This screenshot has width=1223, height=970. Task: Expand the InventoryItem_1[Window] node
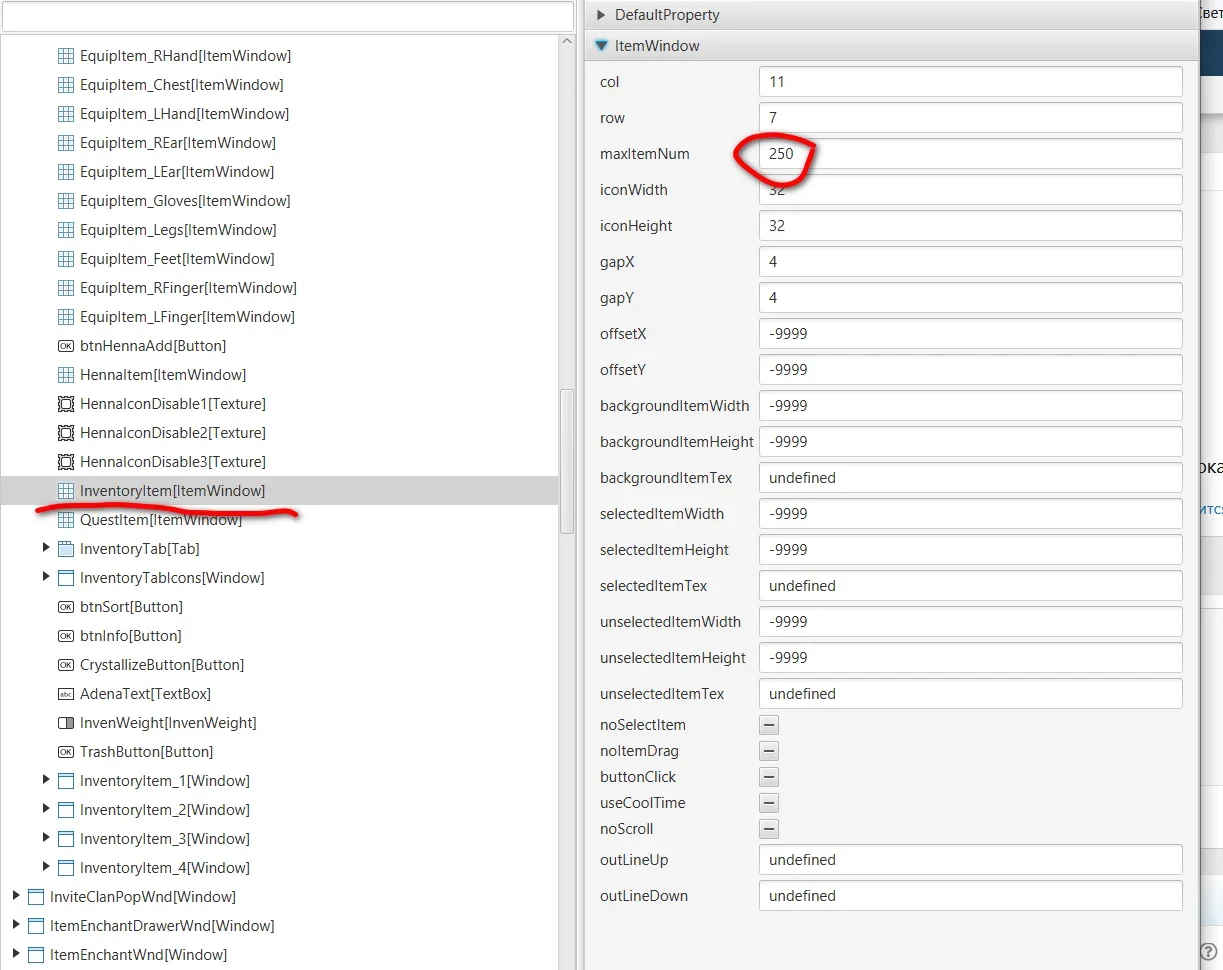pyautogui.click(x=46, y=780)
